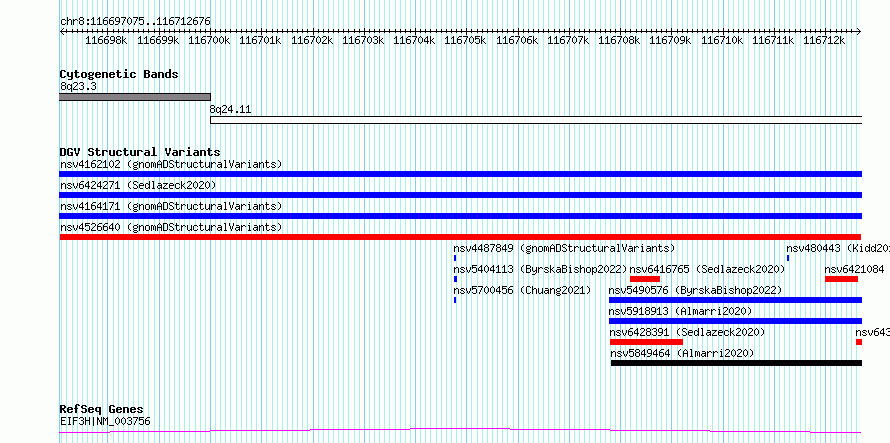
Task: Click the 116710k ruler tick label
Action: pos(722,40)
